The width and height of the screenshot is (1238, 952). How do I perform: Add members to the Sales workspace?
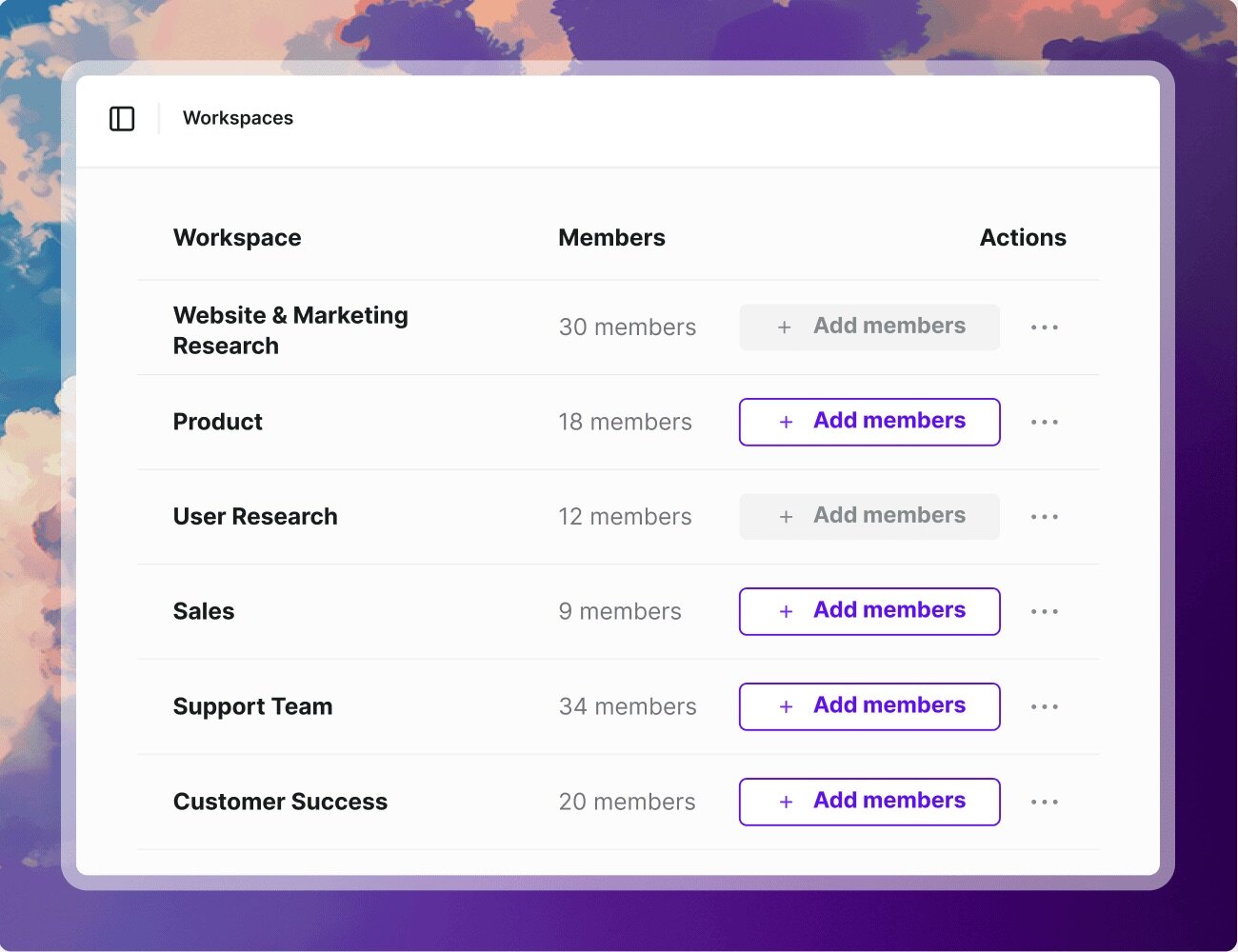coord(869,611)
